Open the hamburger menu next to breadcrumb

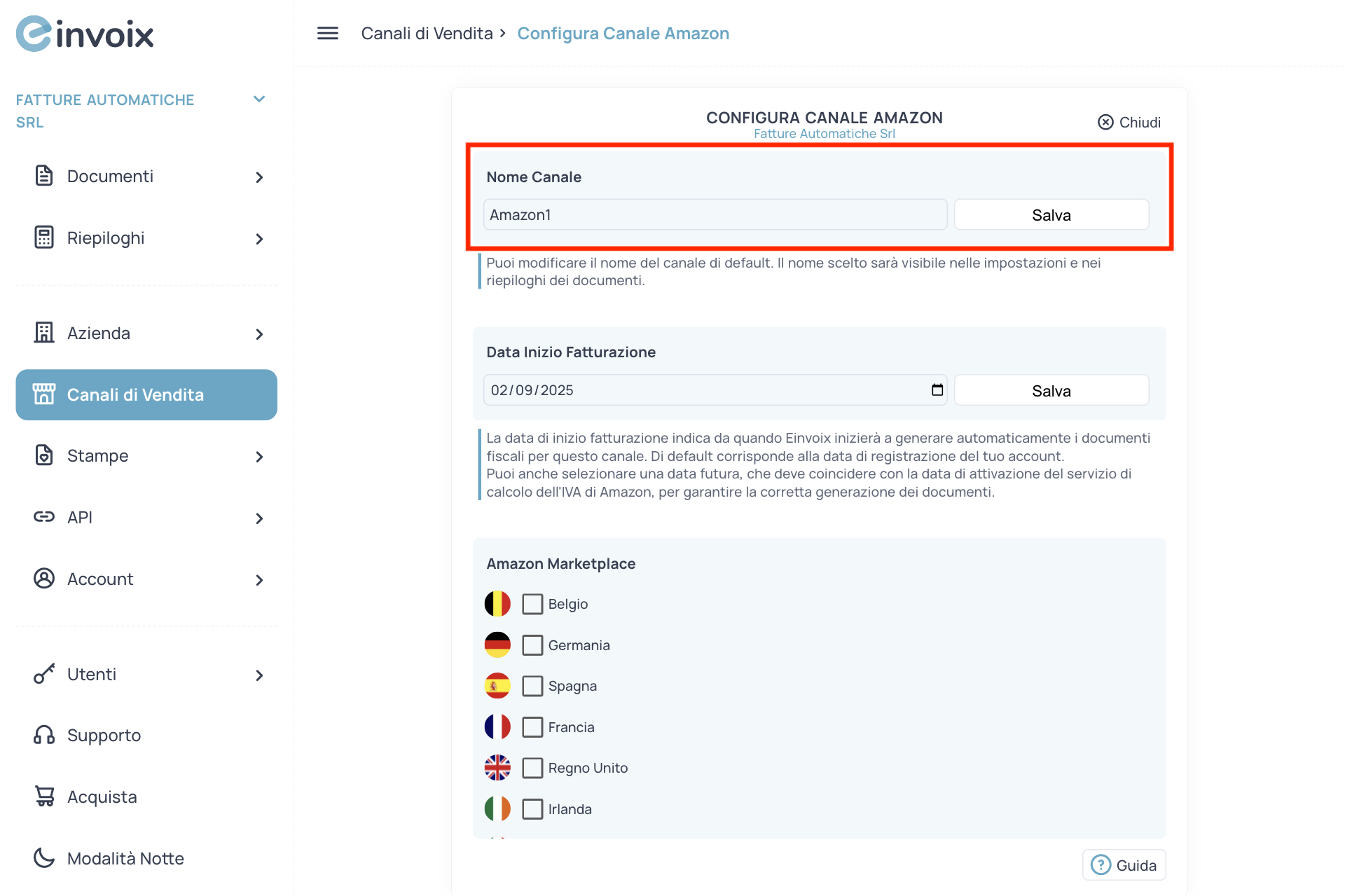coord(327,33)
